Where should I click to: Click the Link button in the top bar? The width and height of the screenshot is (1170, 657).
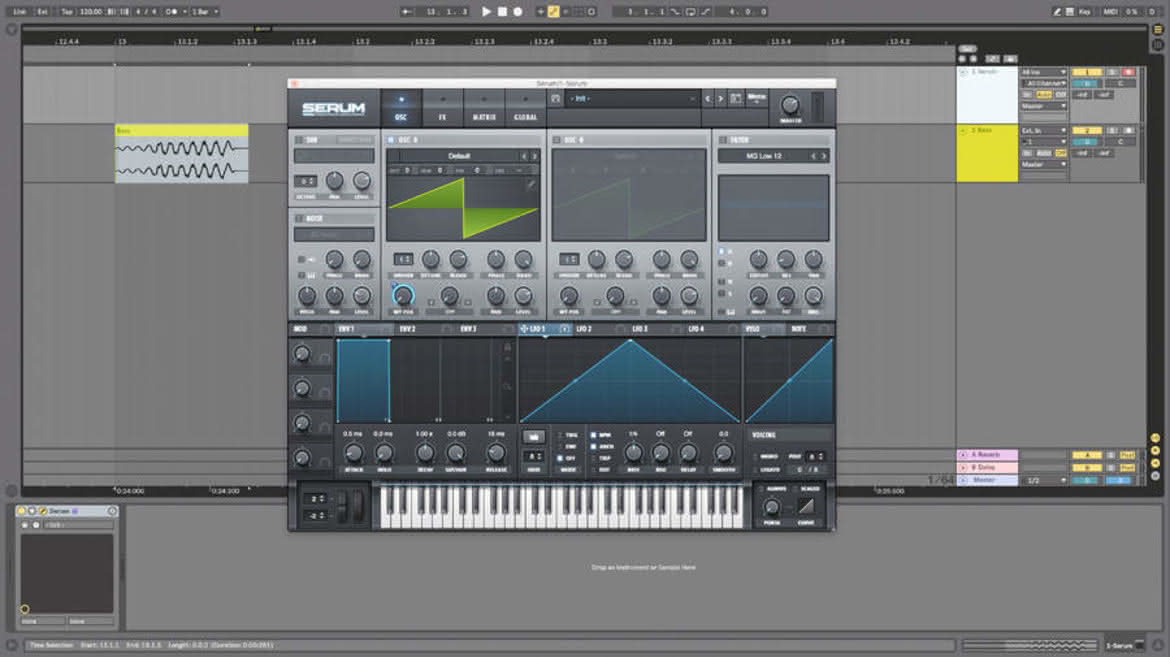click(x=19, y=11)
